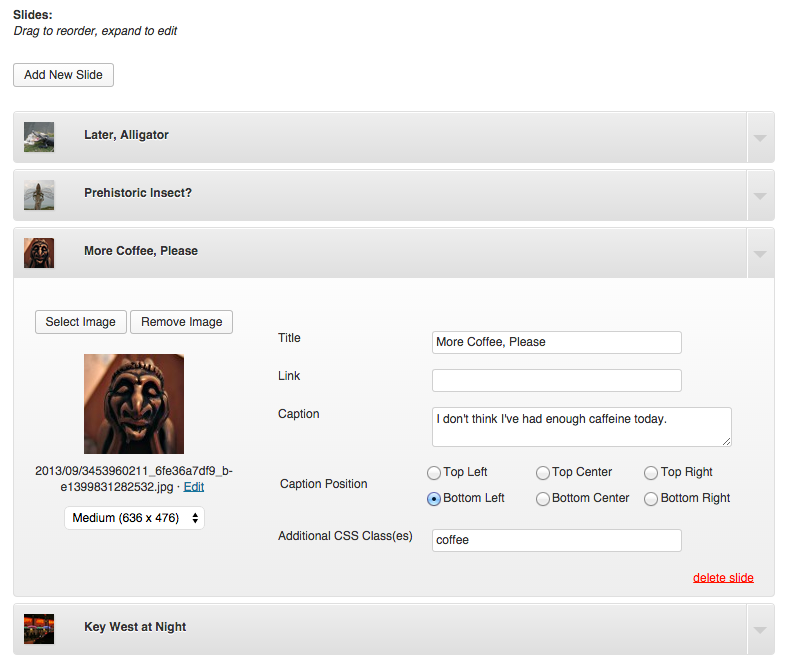Image resolution: width=788 pixels, height=671 pixels.
Task: Click the Key West at Night thumbnail
Action: tap(39, 629)
